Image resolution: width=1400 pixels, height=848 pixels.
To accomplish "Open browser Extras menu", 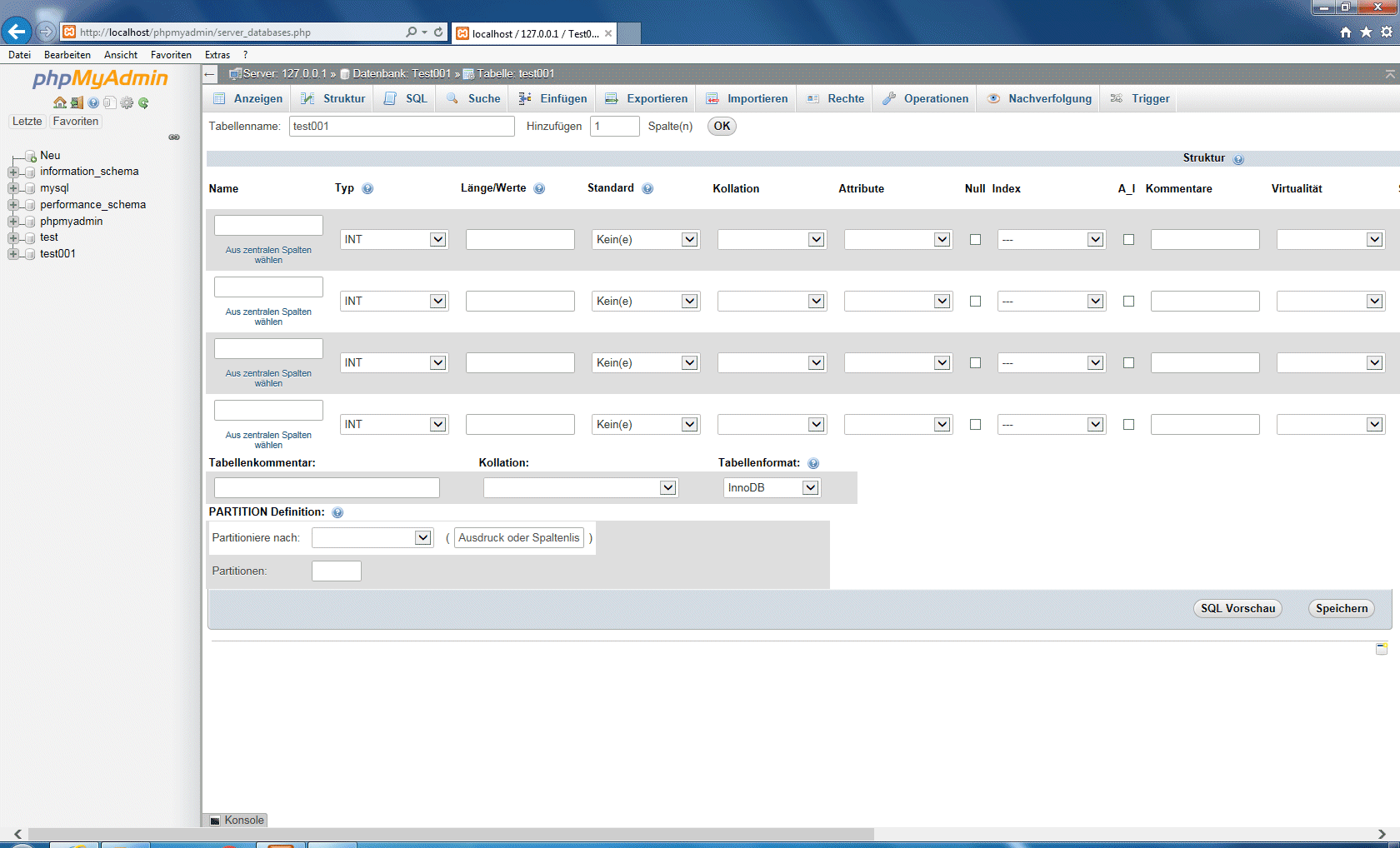I will (x=217, y=55).
